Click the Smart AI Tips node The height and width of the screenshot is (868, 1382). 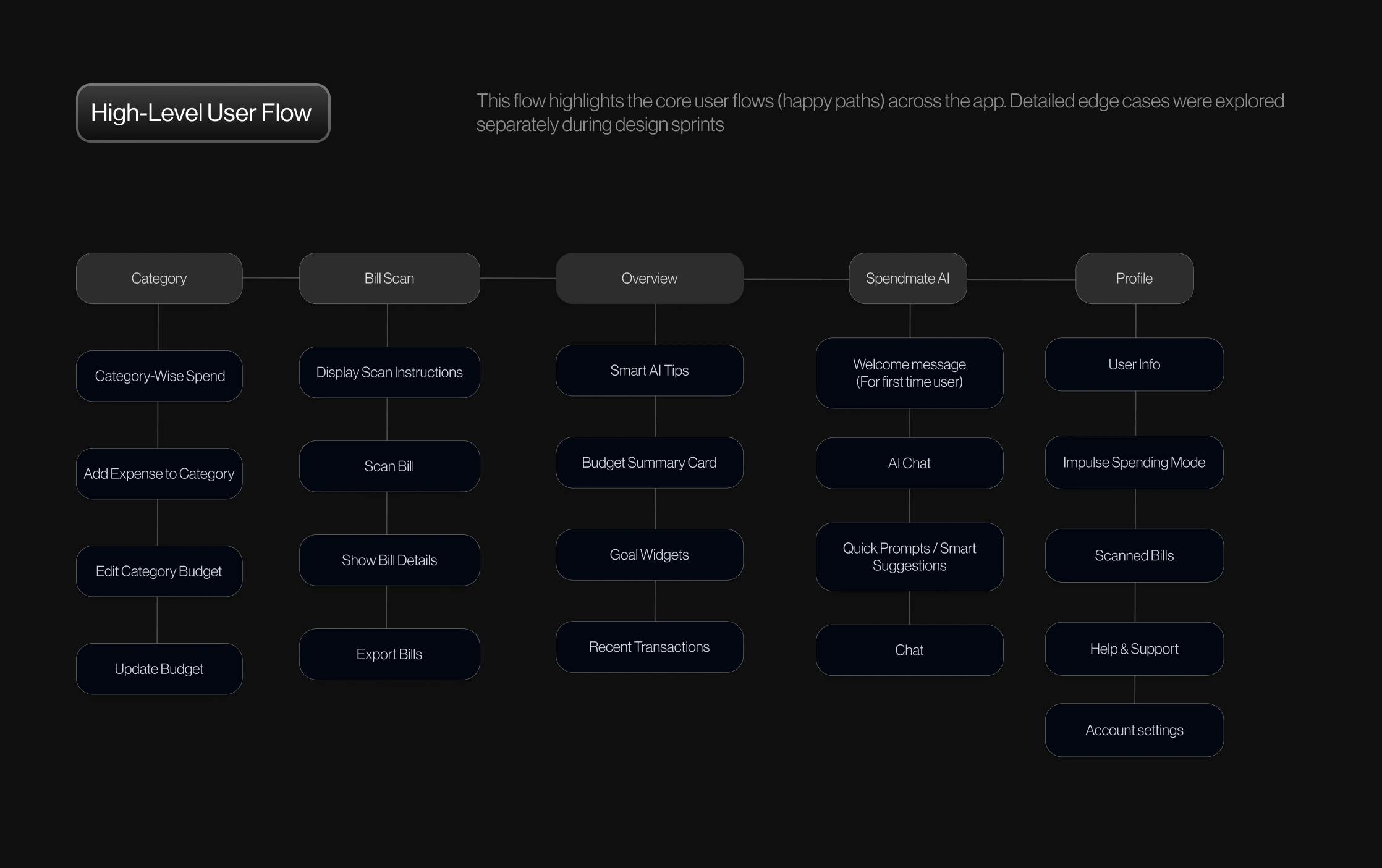point(649,371)
